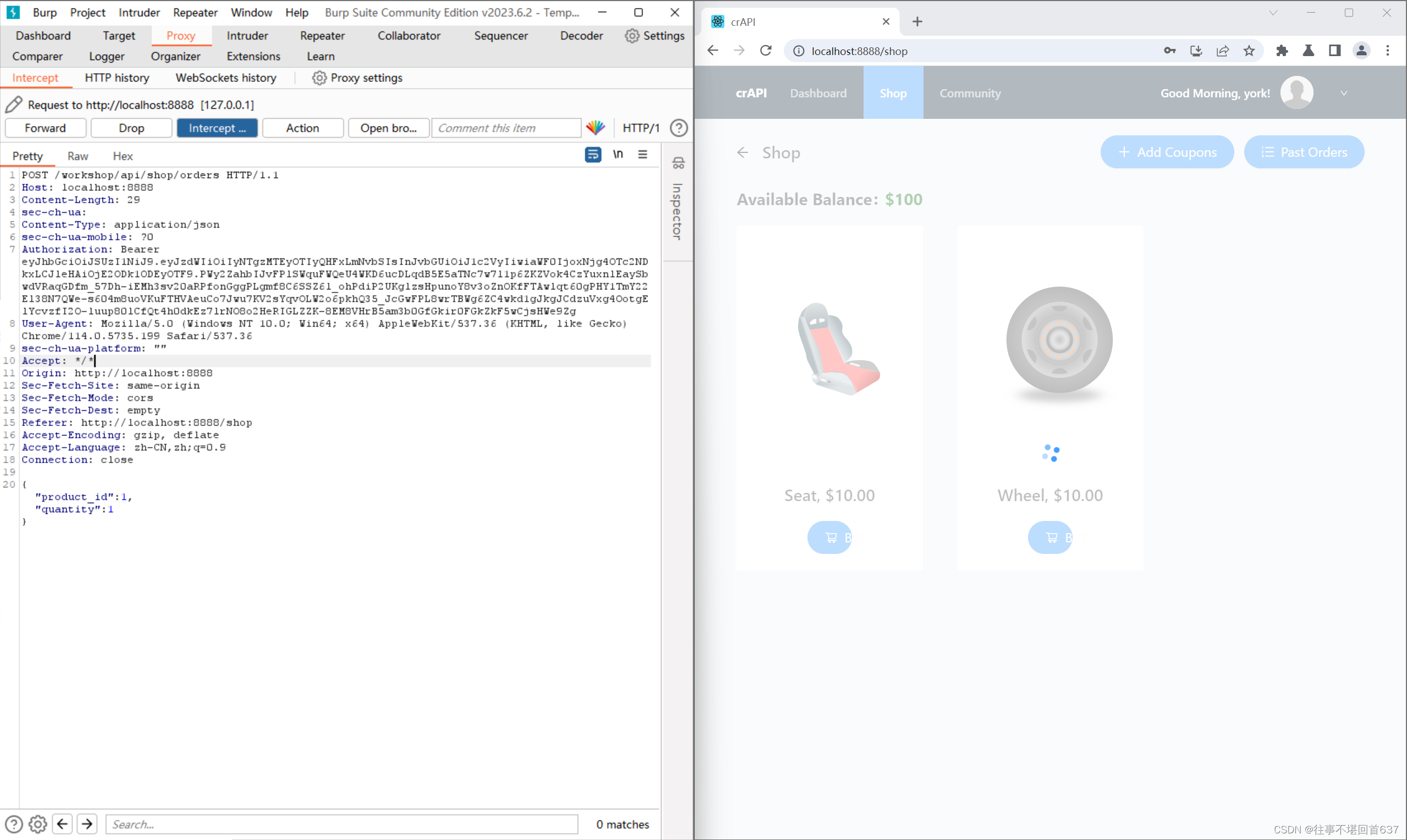Expand the user profile dropdown arrow
The width and height of the screenshot is (1407, 840).
point(1344,94)
